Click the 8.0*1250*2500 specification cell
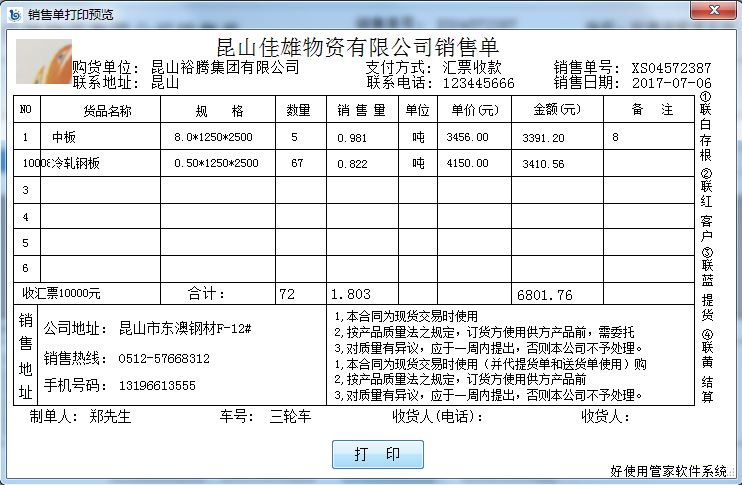742x485 pixels. 213,137
